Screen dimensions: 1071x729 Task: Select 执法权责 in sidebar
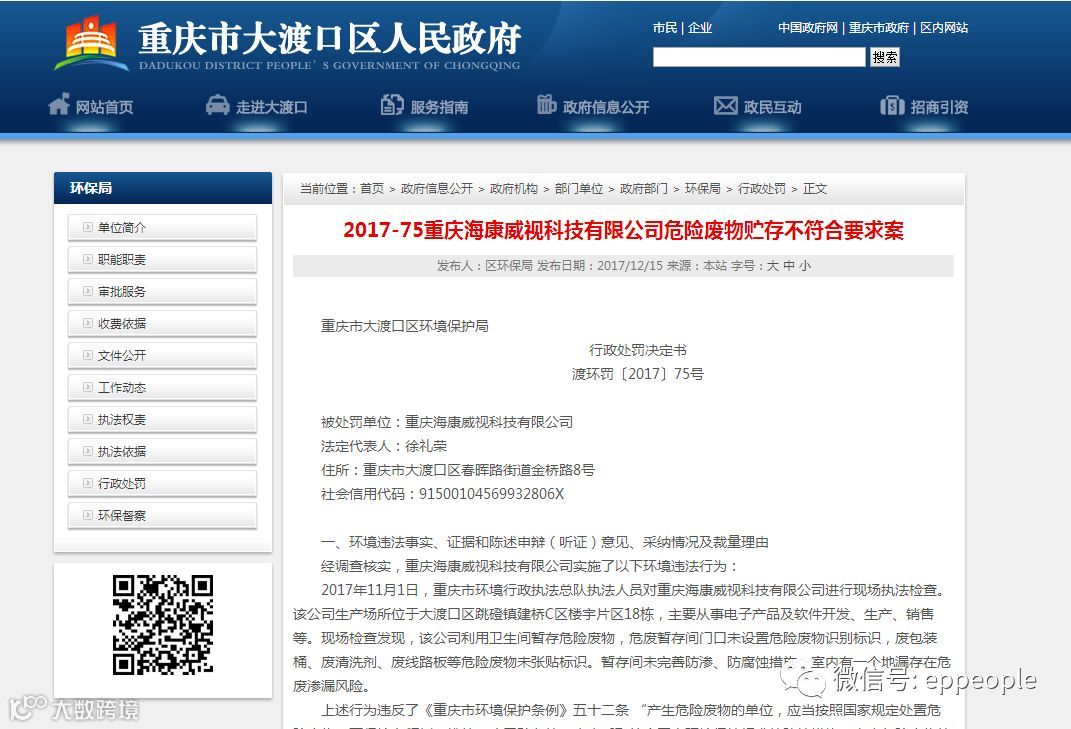click(x=163, y=420)
